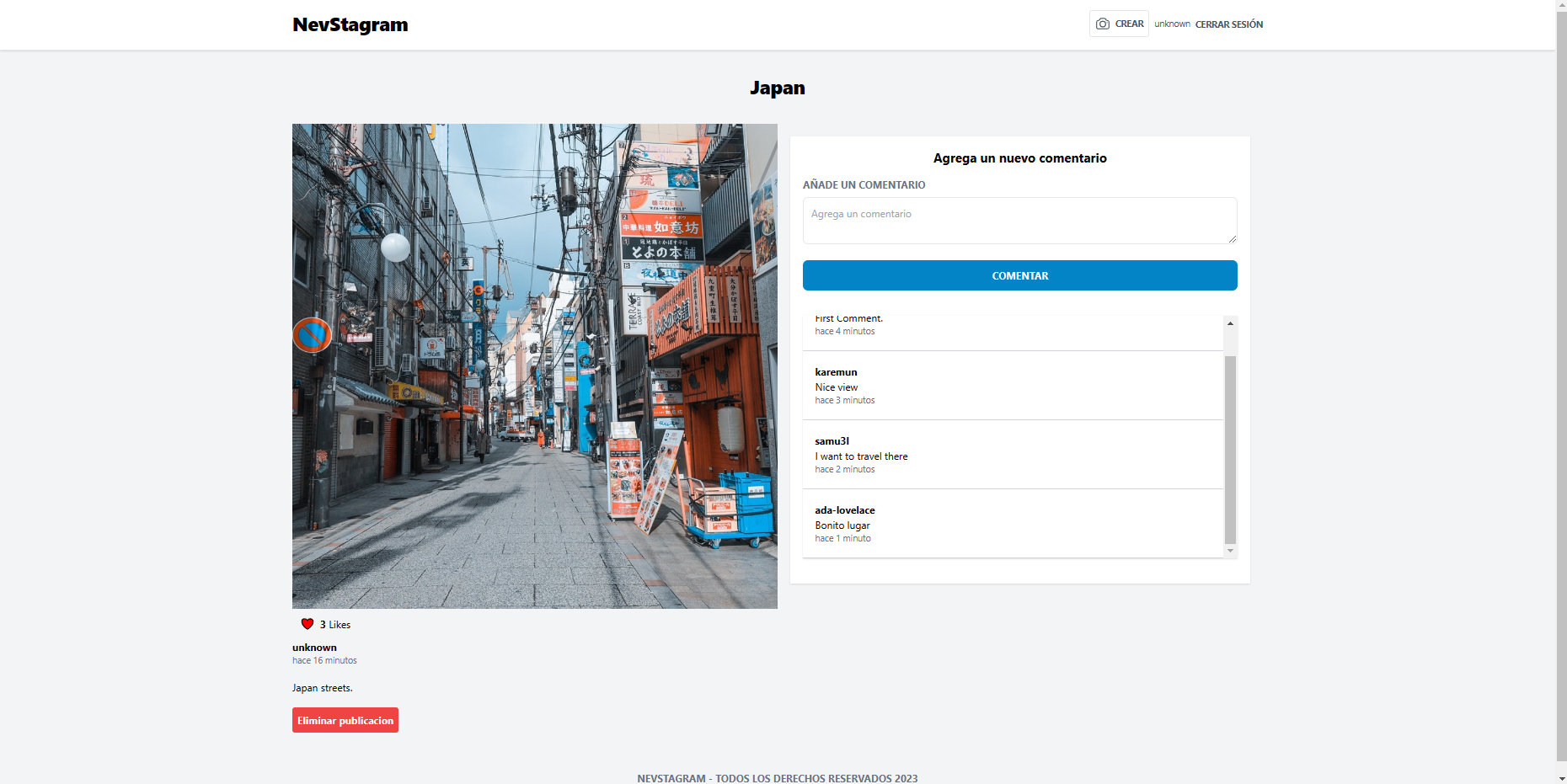Click the unknown username in the header
Image resolution: width=1567 pixels, height=784 pixels.
1172,24
